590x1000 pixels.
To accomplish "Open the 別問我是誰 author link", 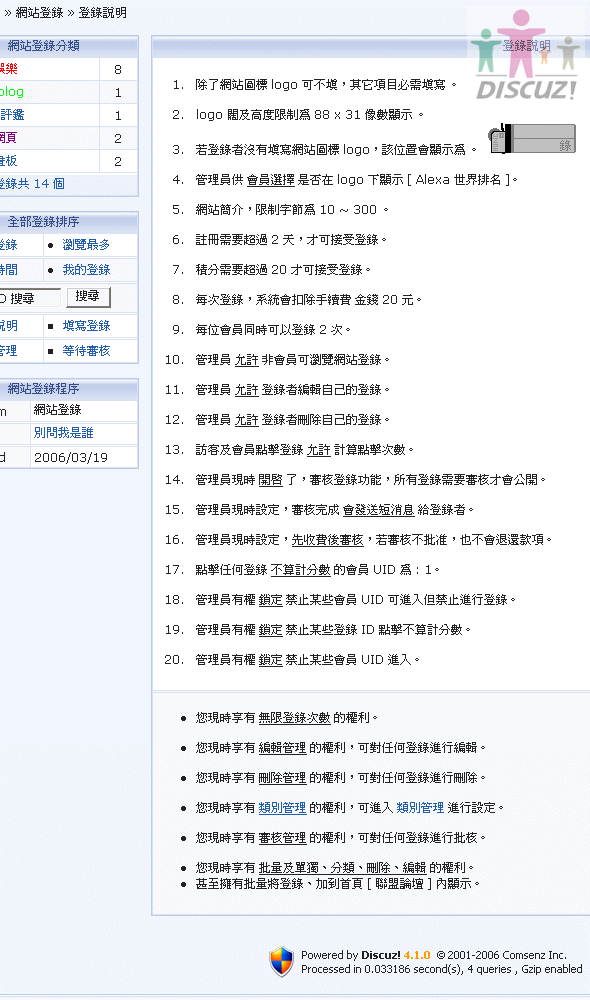I will pyautogui.click(x=63, y=433).
